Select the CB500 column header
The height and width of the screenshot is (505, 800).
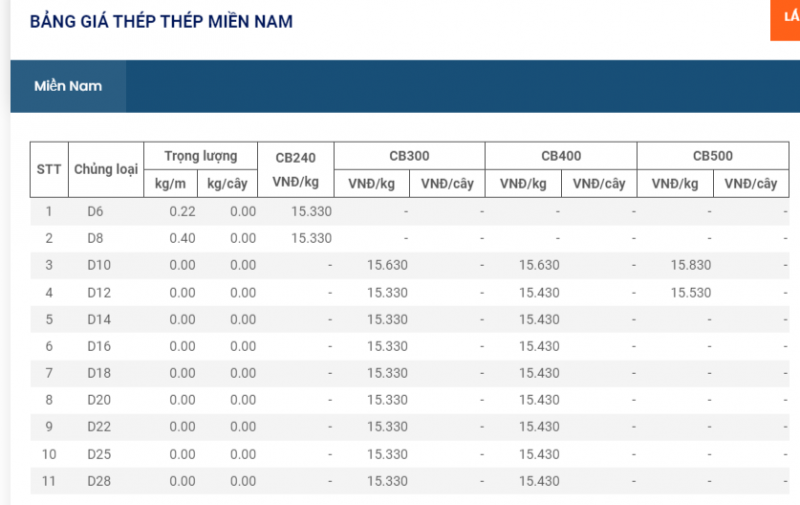713,156
